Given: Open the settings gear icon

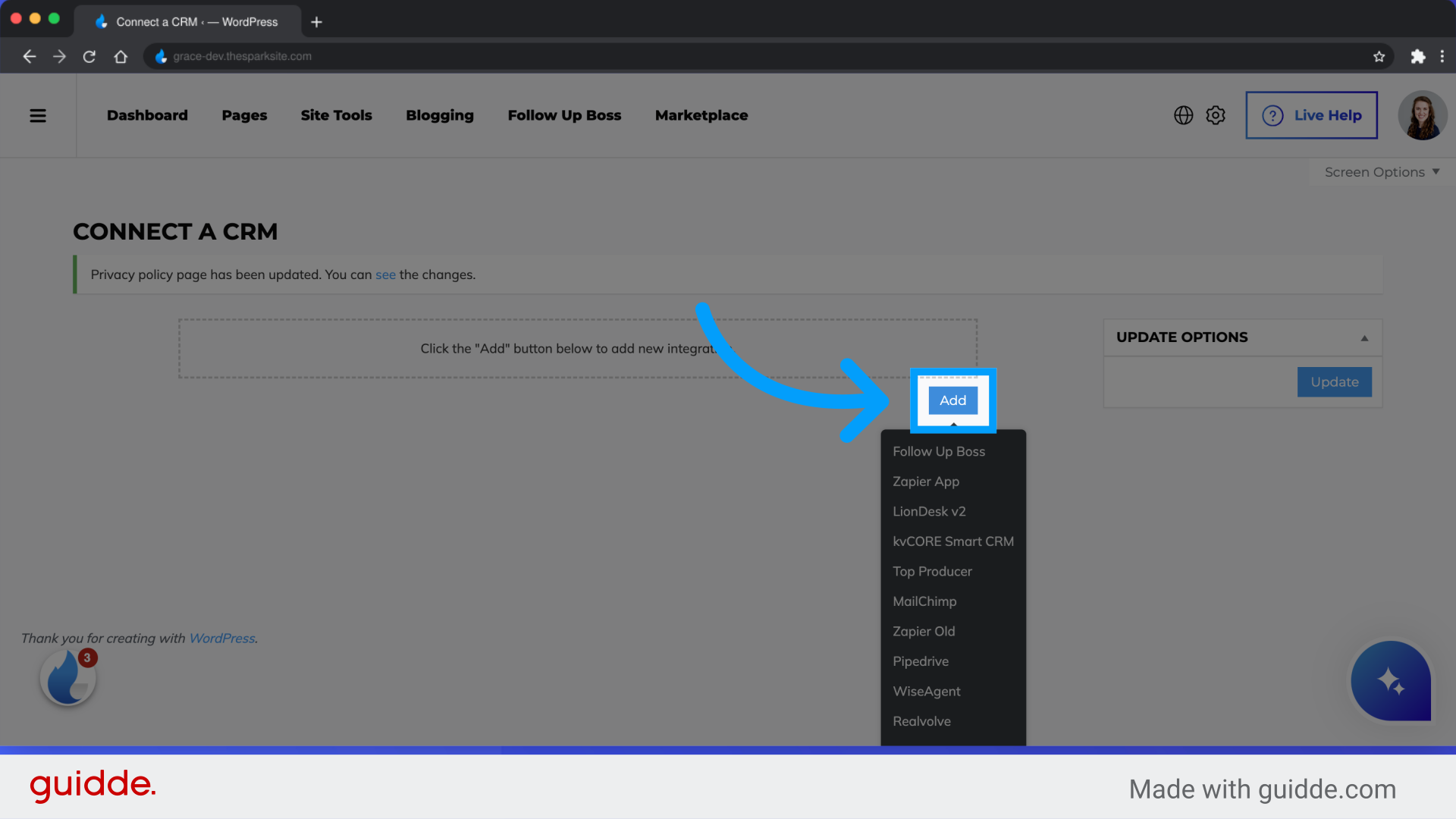Looking at the screenshot, I should (1215, 115).
